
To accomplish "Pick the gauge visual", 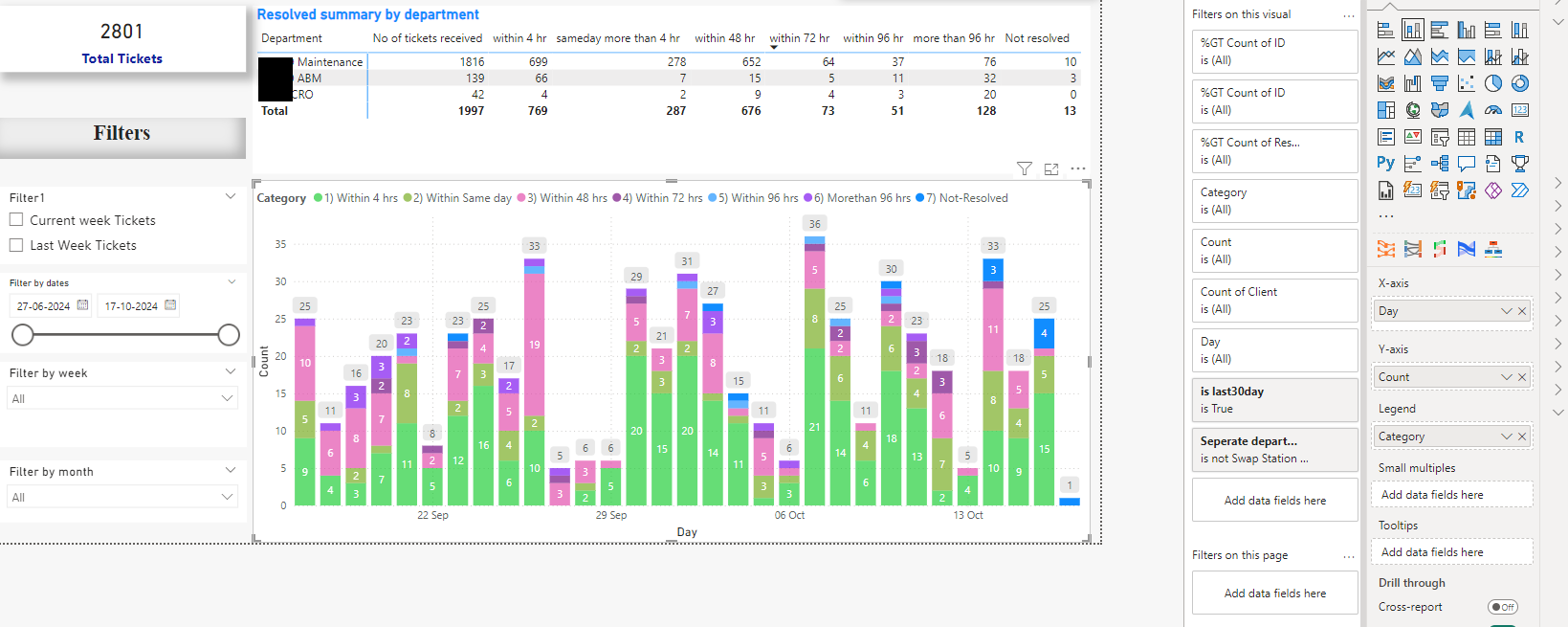I will click(1493, 110).
